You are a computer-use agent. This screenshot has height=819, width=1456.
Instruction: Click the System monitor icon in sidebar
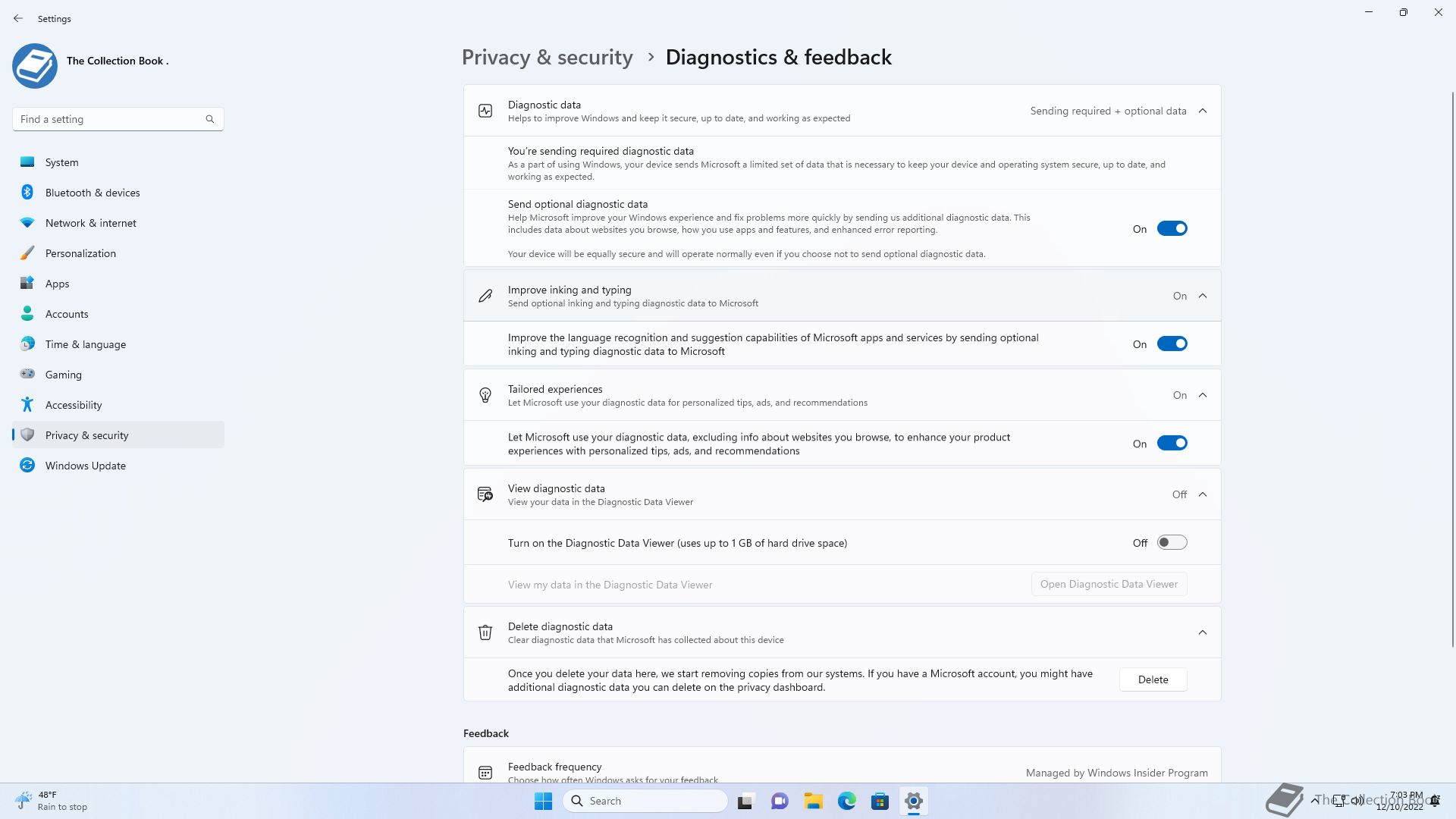click(x=27, y=162)
